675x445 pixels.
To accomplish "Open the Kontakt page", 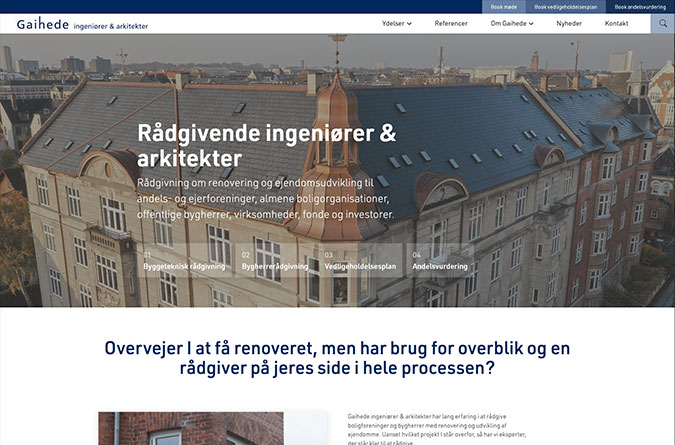I will coord(617,23).
